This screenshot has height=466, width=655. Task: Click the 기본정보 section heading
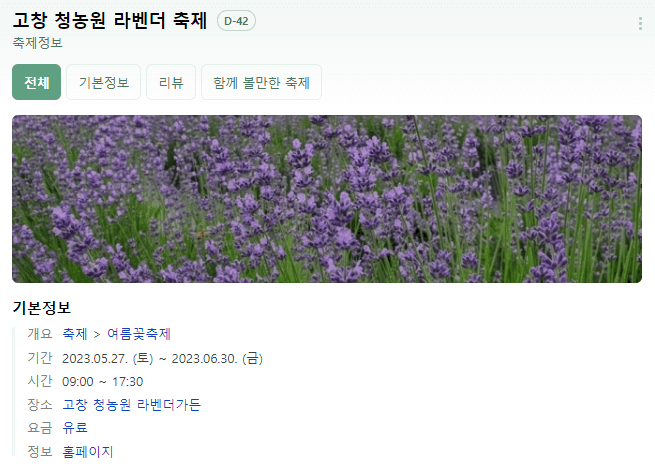41,308
